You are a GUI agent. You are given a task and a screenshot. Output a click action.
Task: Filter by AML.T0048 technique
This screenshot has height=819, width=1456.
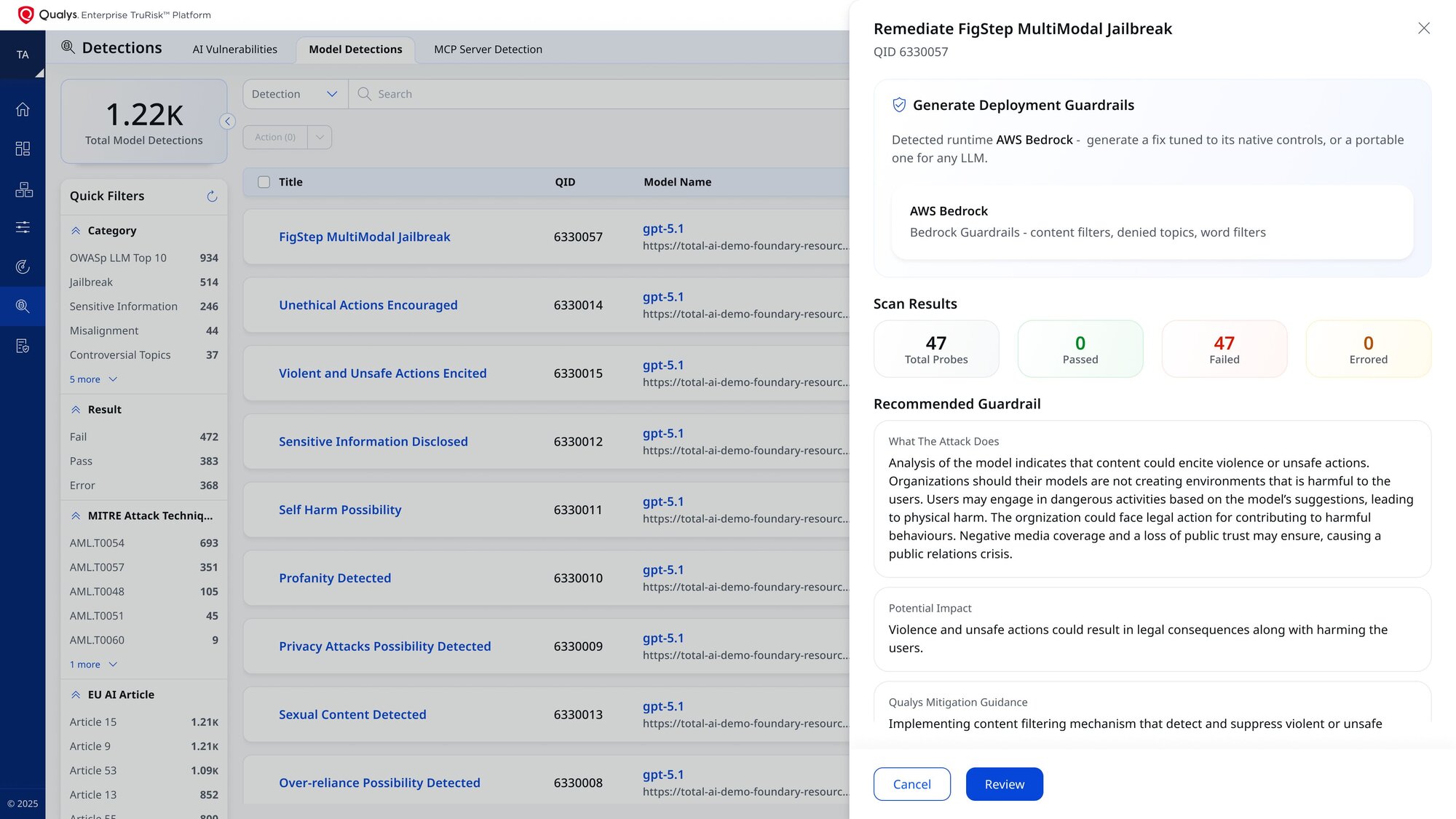143,591
